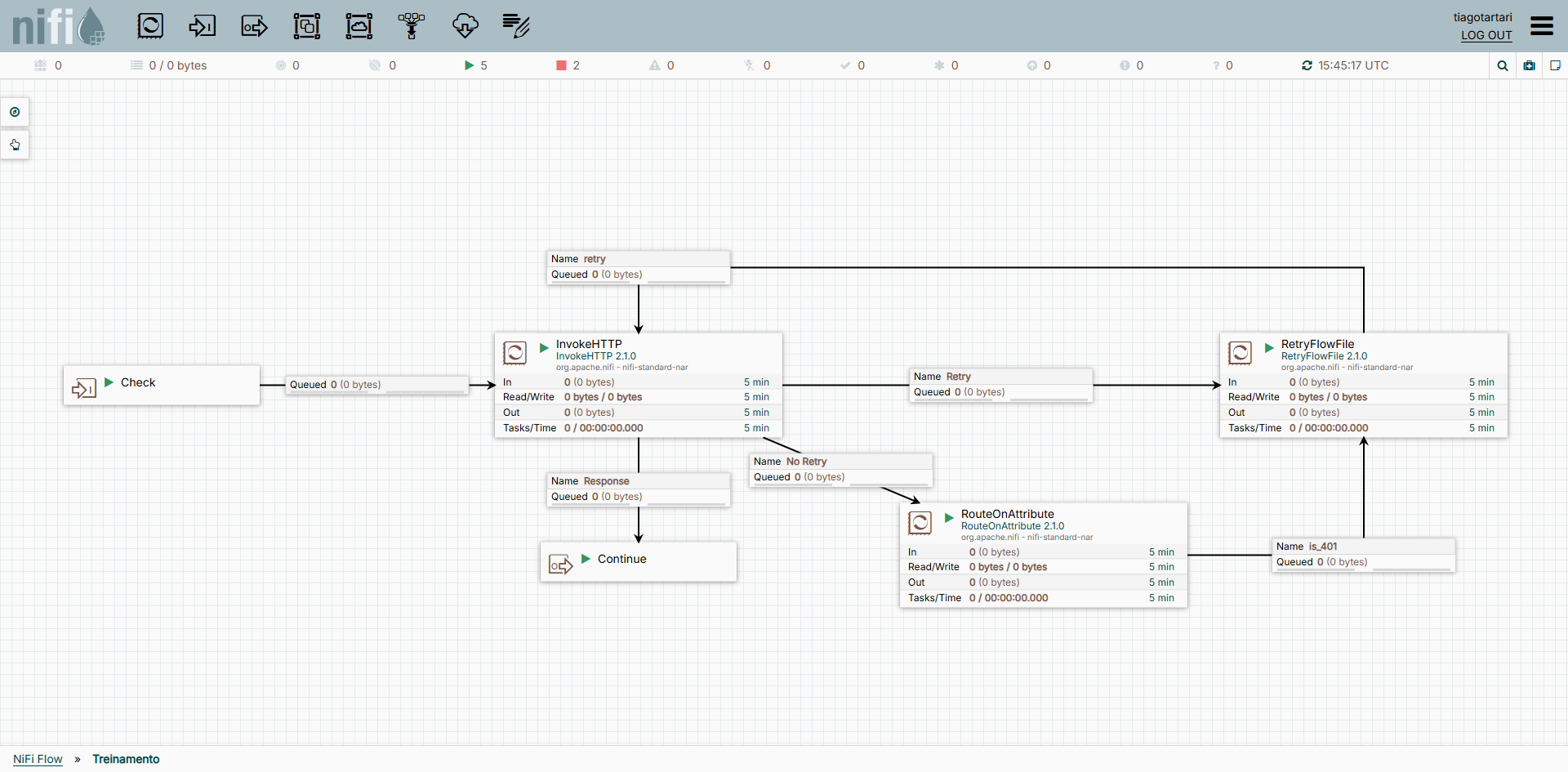Click the tiagotartari username text
Image resolution: width=1568 pixels, height=772 pixels.
(x=1482, y=17)
